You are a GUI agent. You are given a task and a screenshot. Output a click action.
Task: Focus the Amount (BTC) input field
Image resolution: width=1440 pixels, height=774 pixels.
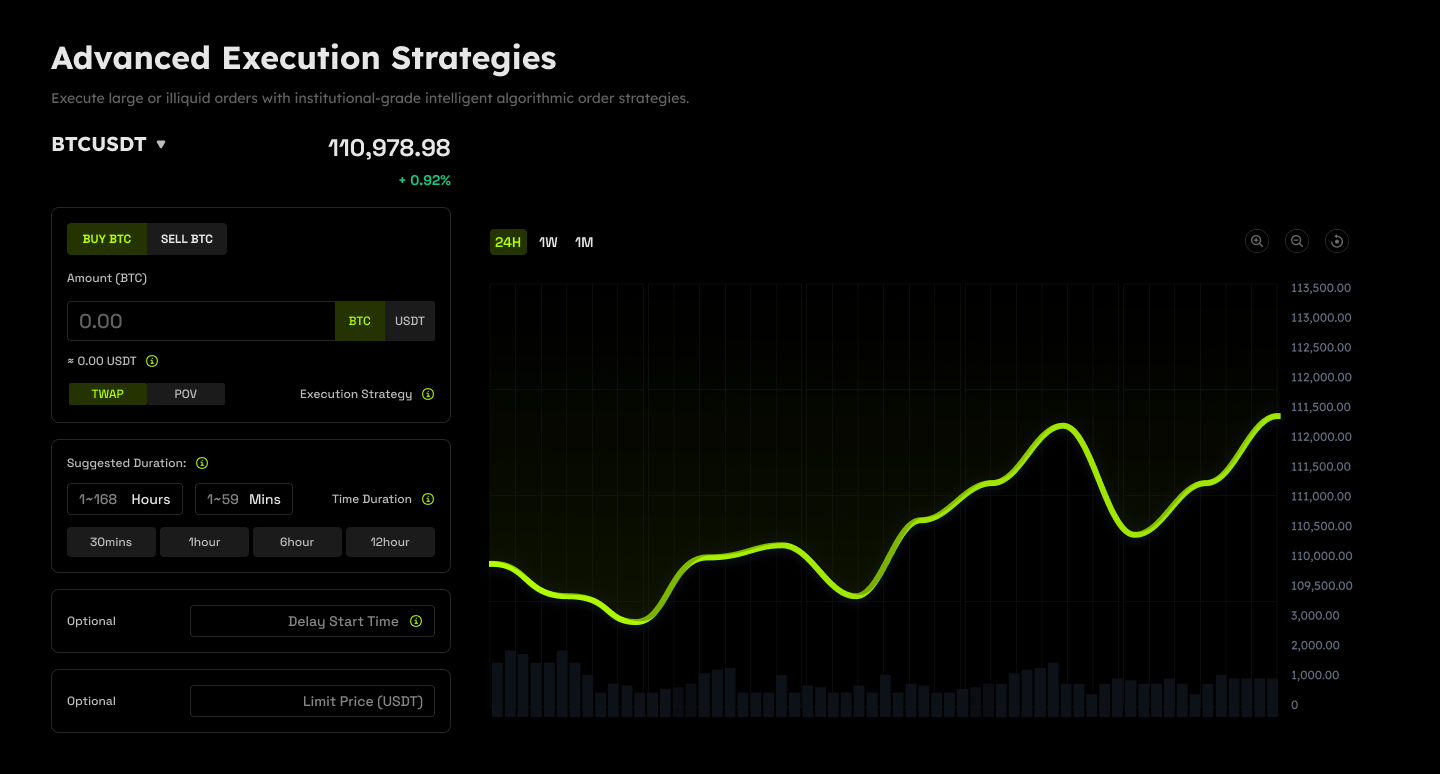click(x=201, y=321)
